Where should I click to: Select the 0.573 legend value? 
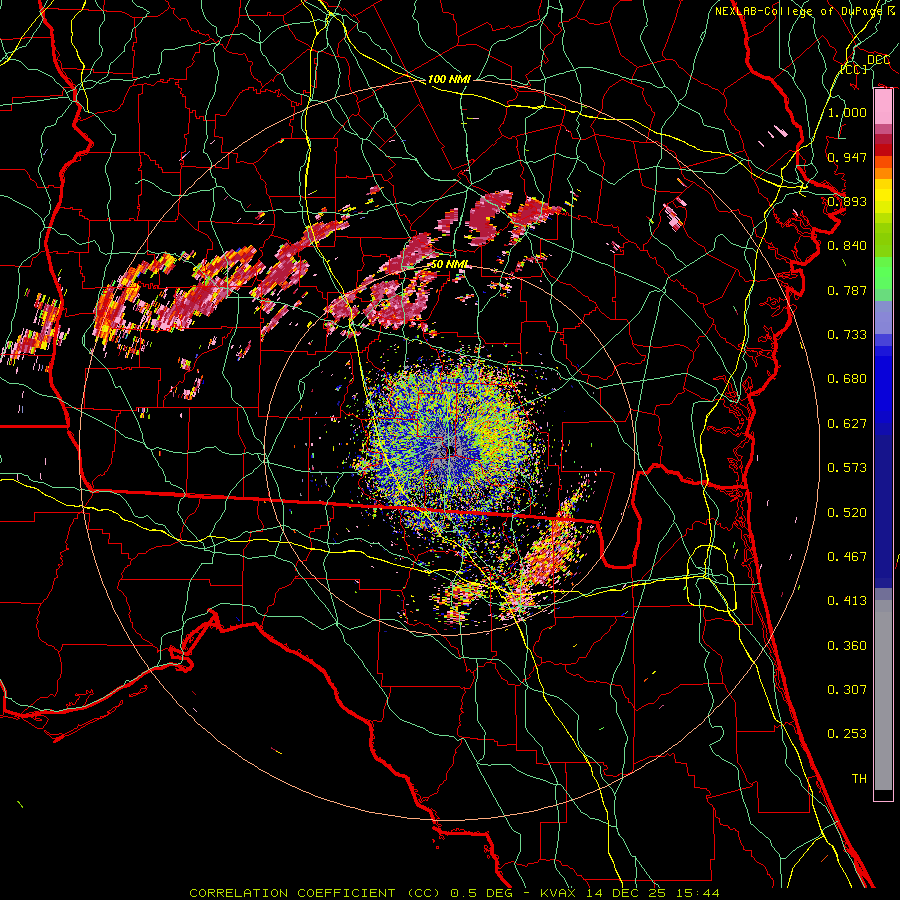pyautogui.click(x=847, y=468)
